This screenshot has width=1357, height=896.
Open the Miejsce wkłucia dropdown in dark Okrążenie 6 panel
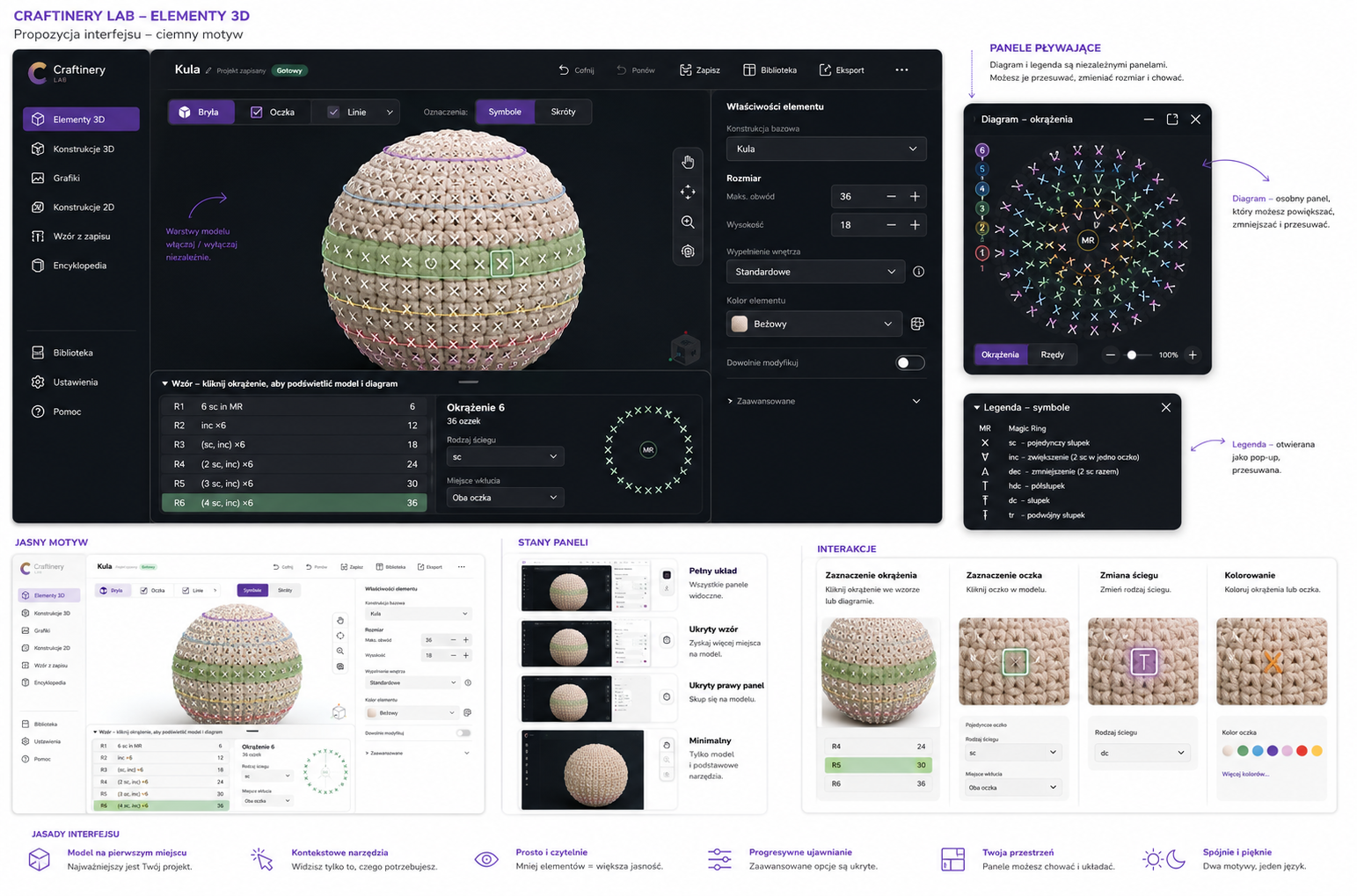tap(504, 498)
